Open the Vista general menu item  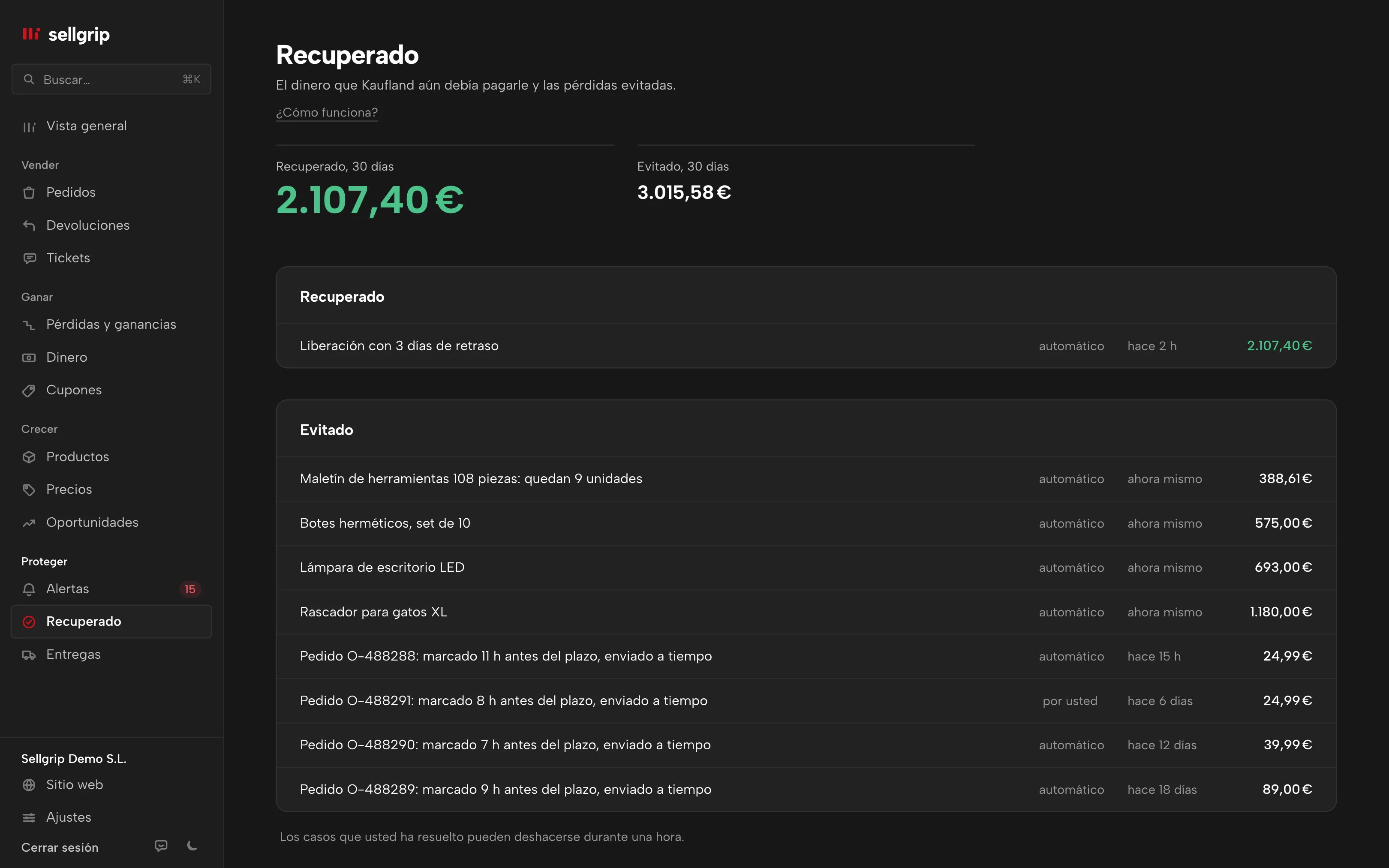pyautogui.click(x=111, y=126)
